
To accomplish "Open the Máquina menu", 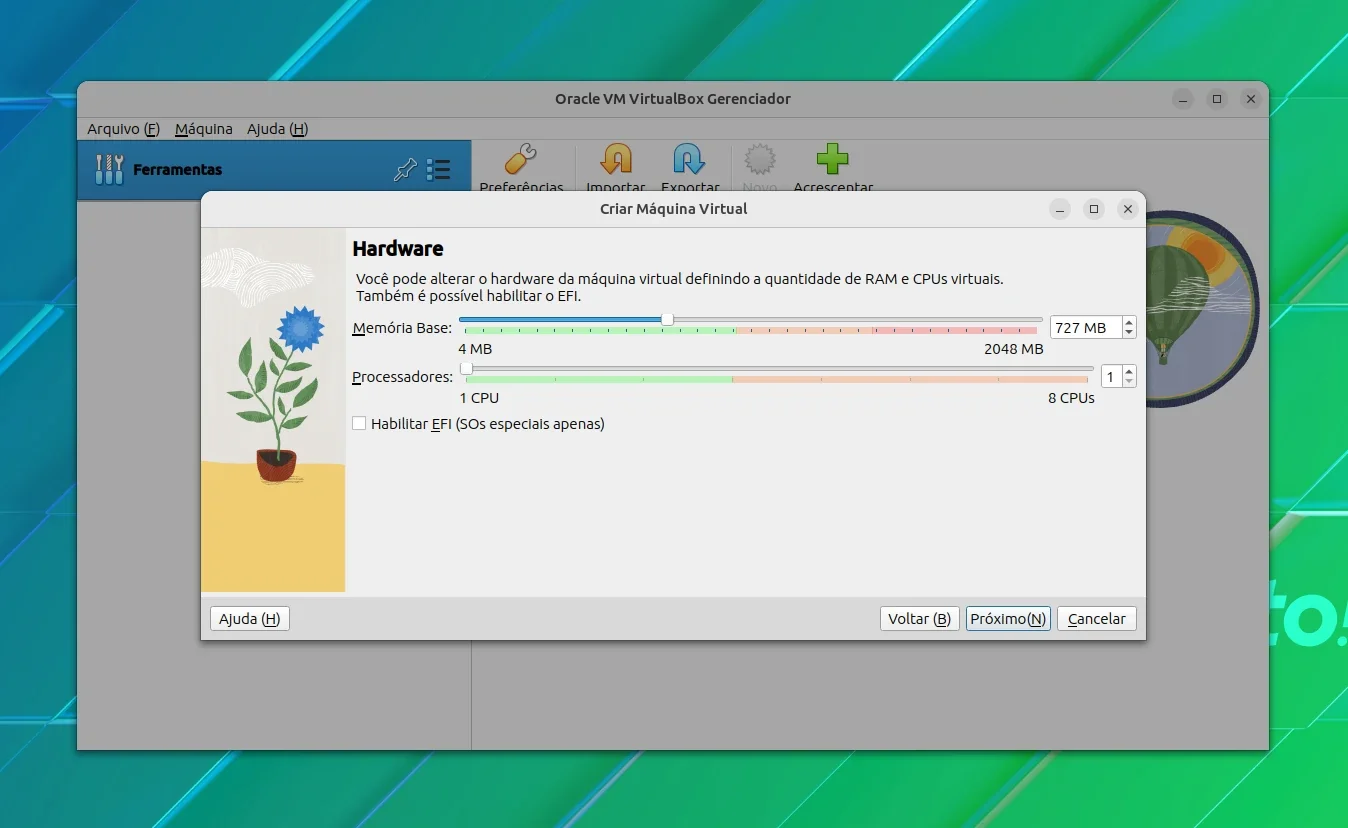I will (203, 129).
